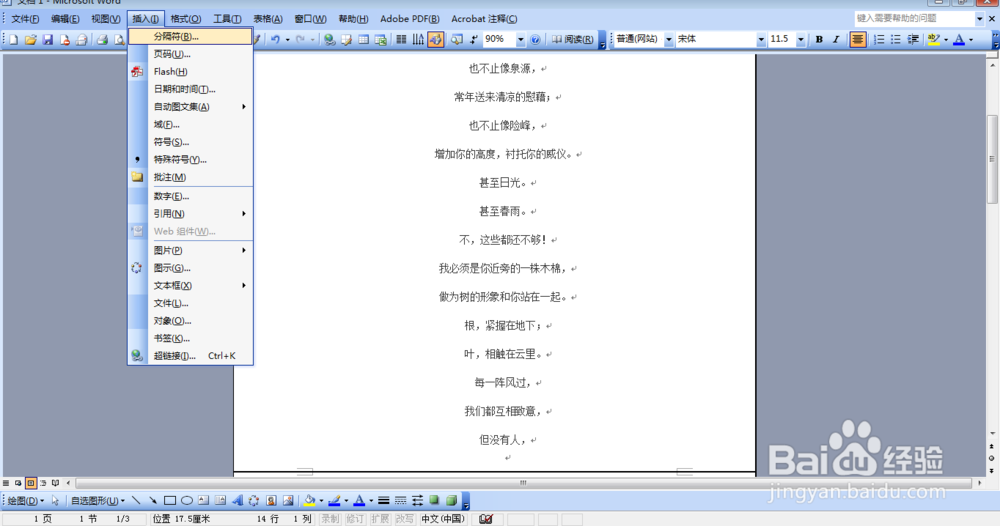Click the Insert Diagram icon in drawing toolbar
Image resolution: width=1000 pixels, height=526 pixels.
point(254,500)
